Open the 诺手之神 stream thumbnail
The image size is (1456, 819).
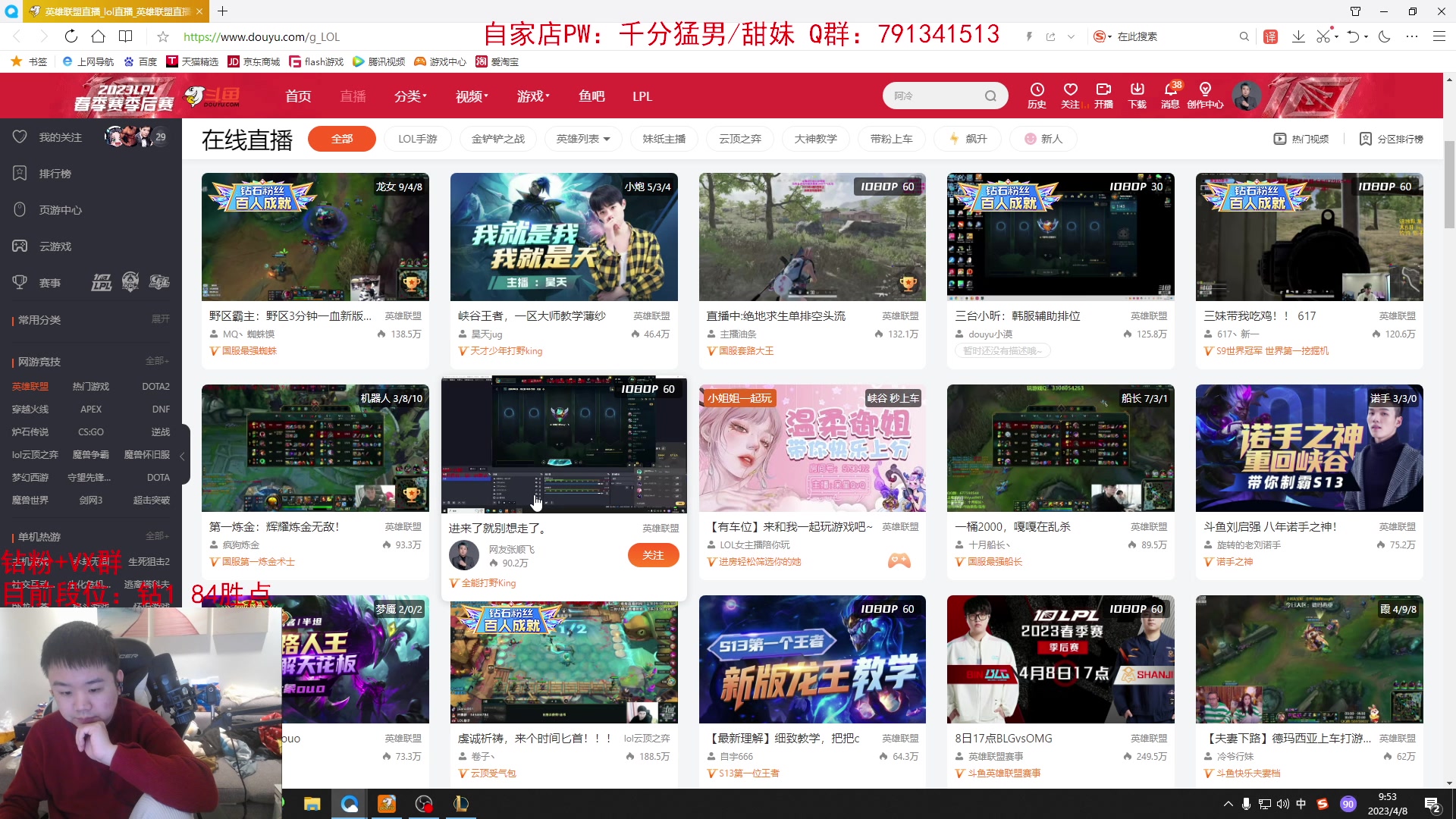pyautogui.click(x=1309, y=448)
